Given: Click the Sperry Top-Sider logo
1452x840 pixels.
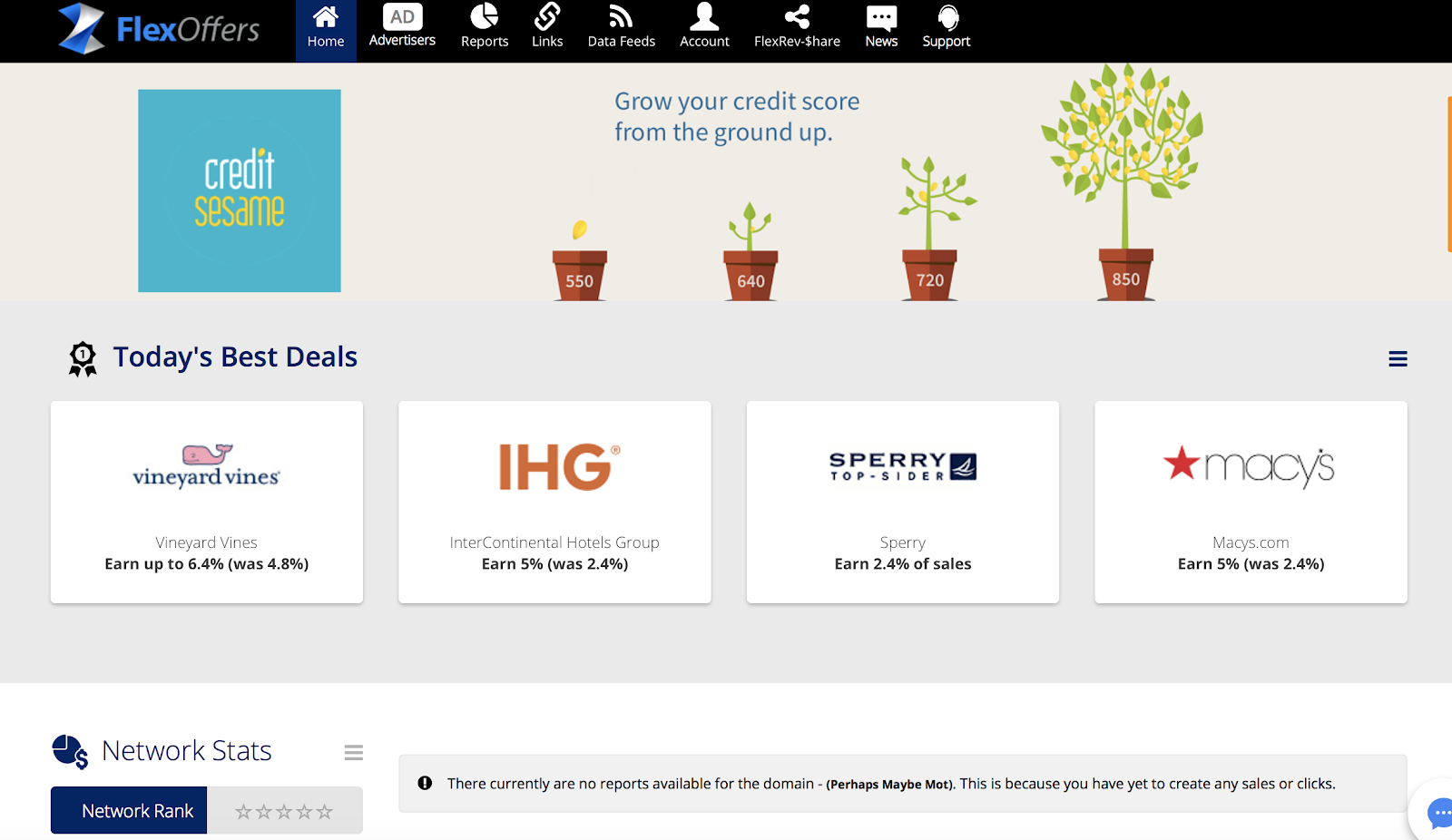Looking at the screenshot, I should coord(903,466).
